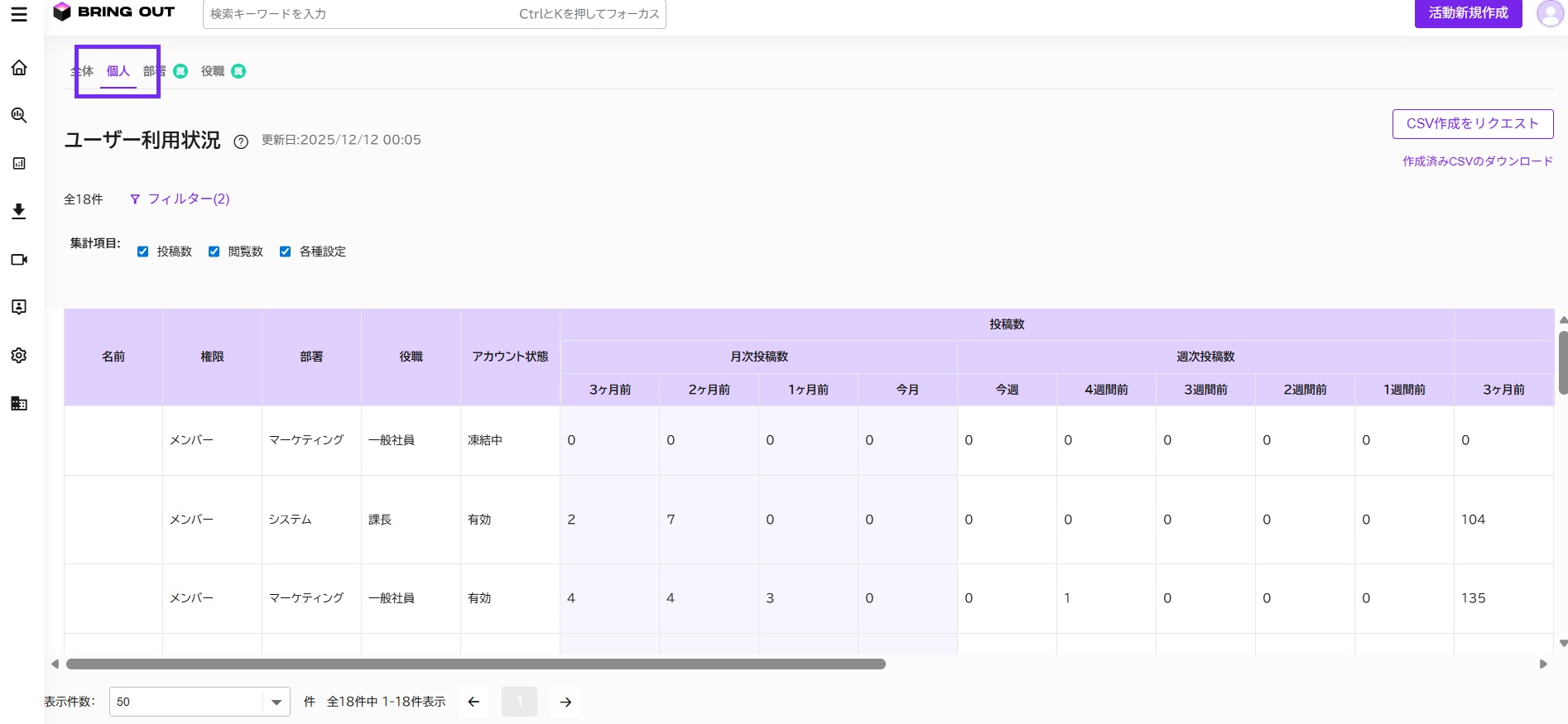Go to the Home sidebar icon
The height and width of the screenshot is (724, 1568).
tap(19, 68)
